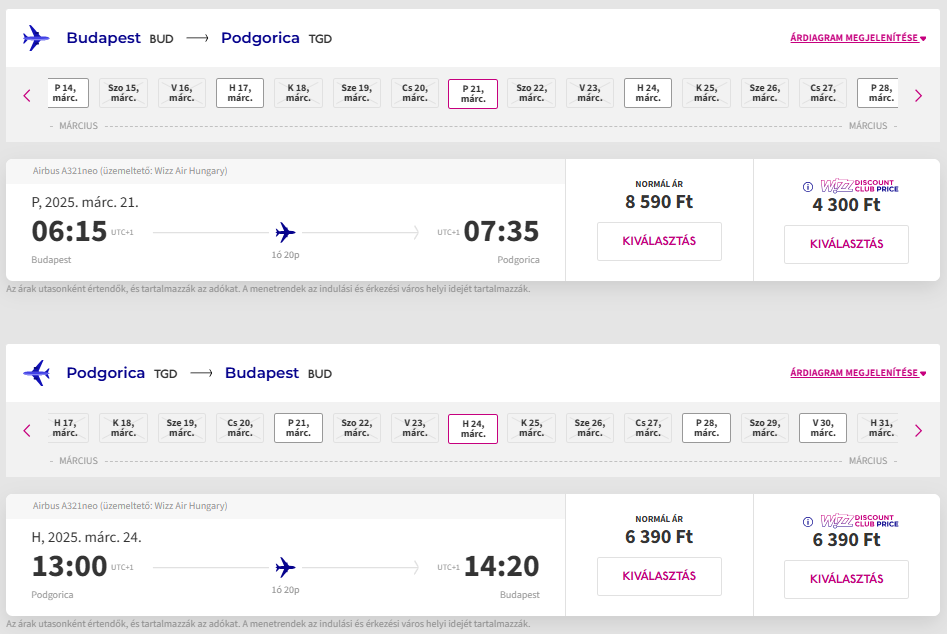Screen dimensions: 947x634
Task: Expand outbound price chart (Árdiagram megjelenítése)
Action: pyautogui.click(x=858, y=37)
